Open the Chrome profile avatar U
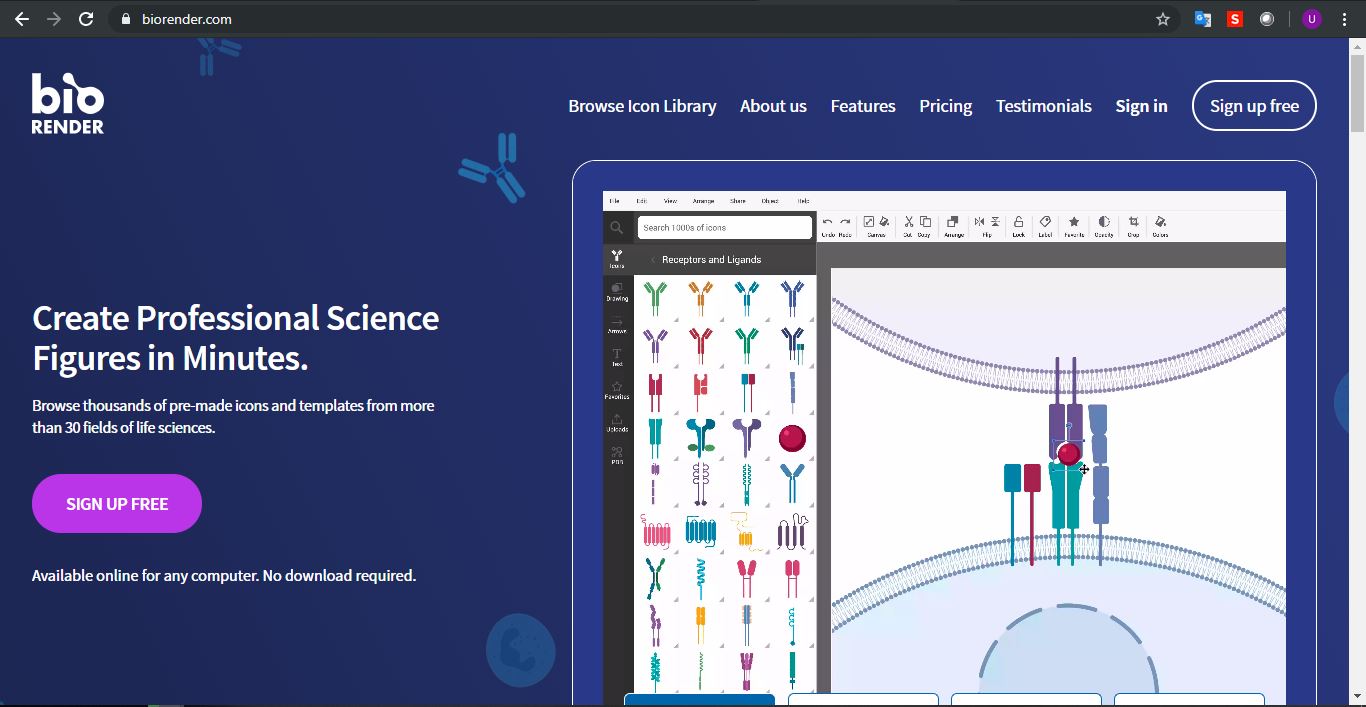 [1311, 19]
